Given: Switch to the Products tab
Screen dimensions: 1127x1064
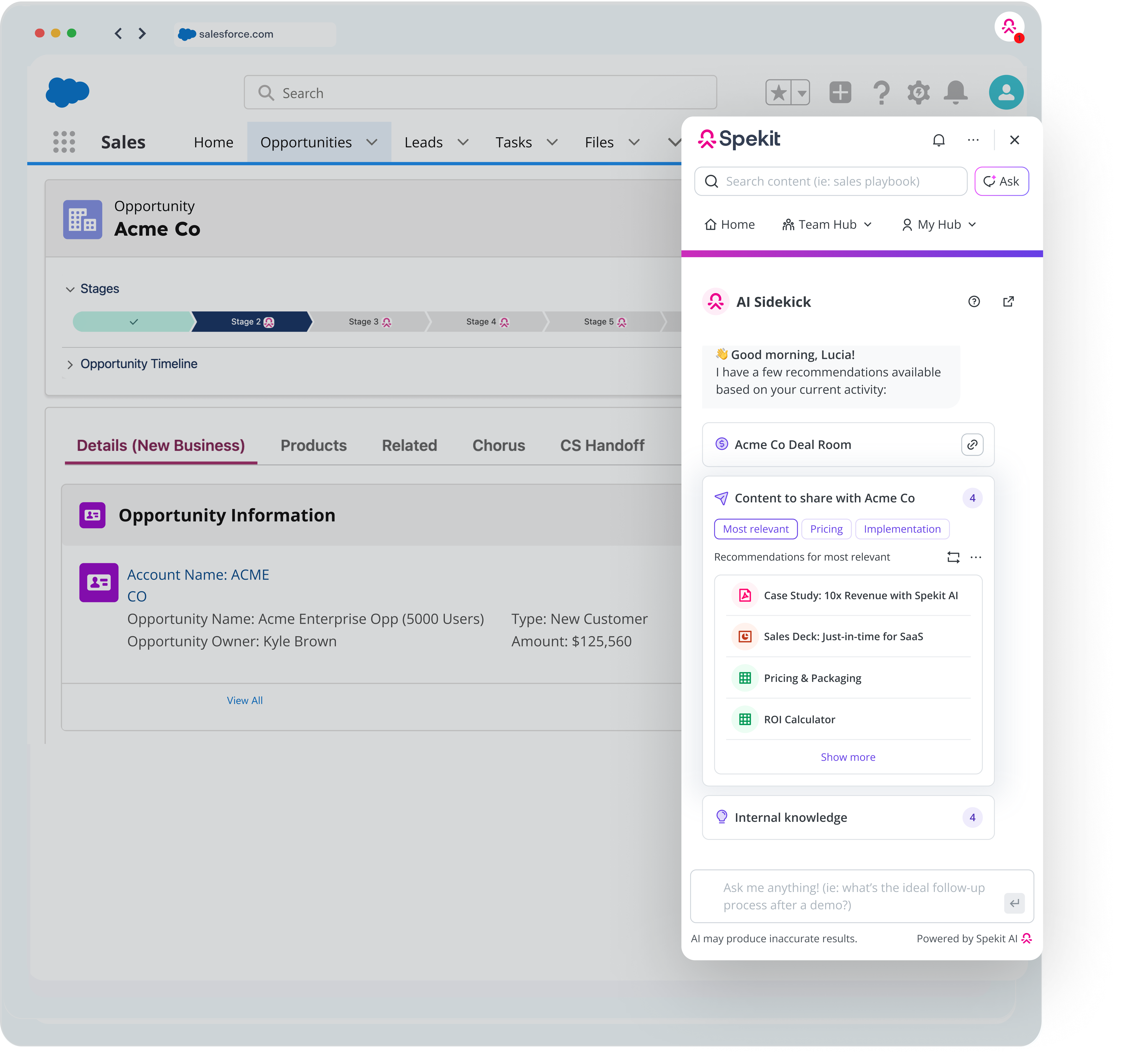Looking at the screenshot, I should tap(313, 446).
